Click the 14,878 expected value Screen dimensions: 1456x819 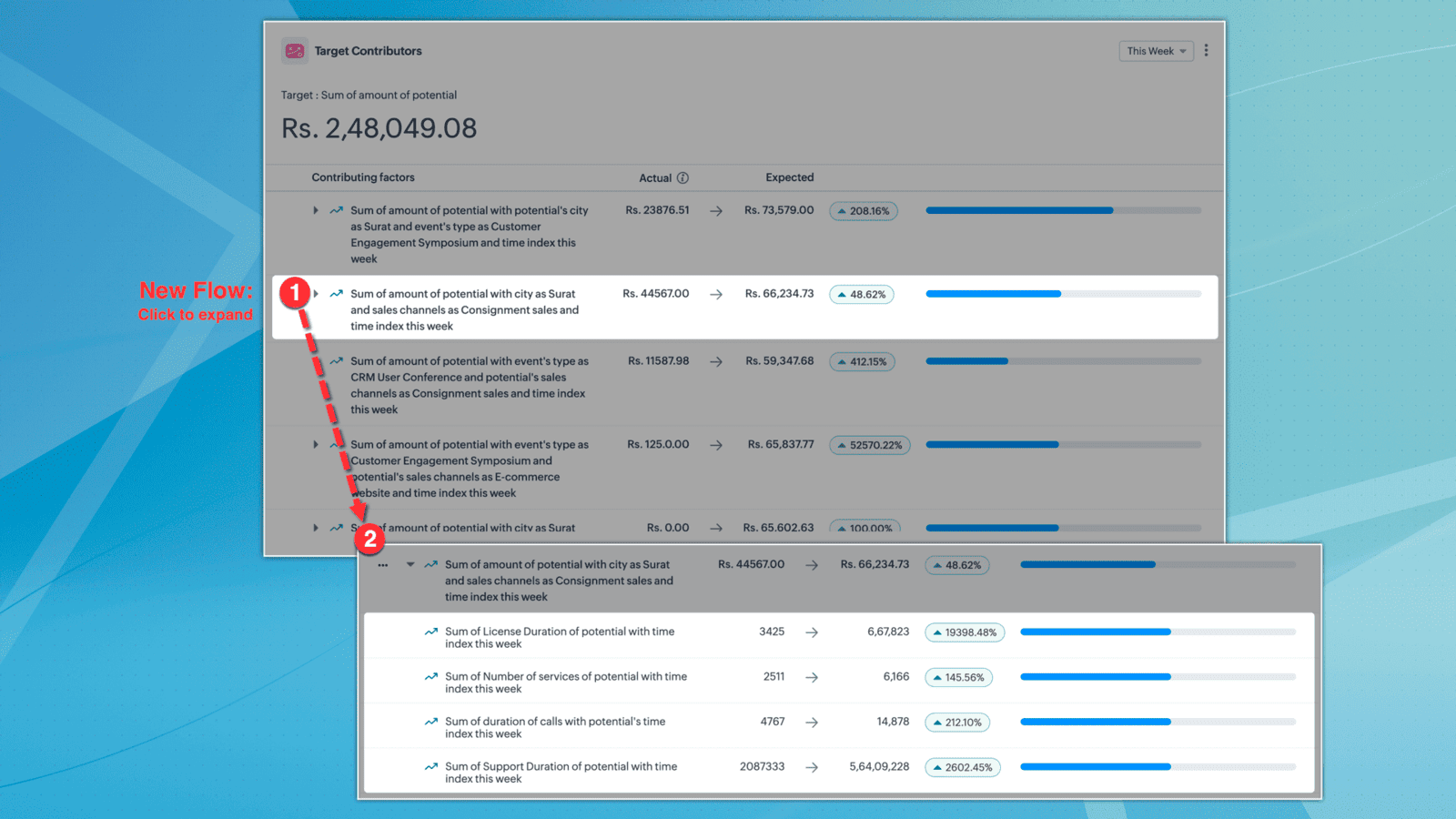[x=893, y=722]
